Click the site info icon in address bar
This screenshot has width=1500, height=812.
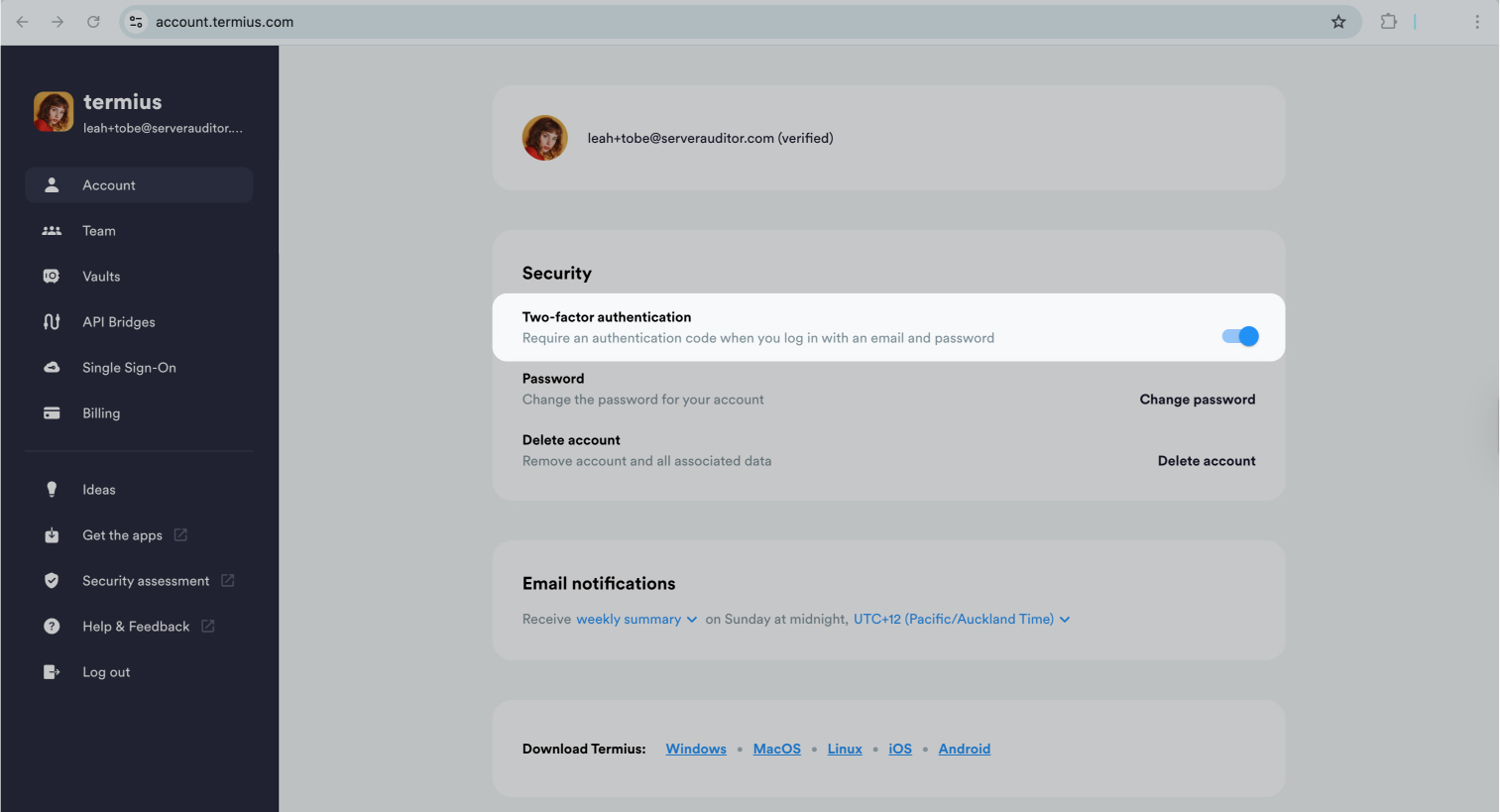[136, 22]
